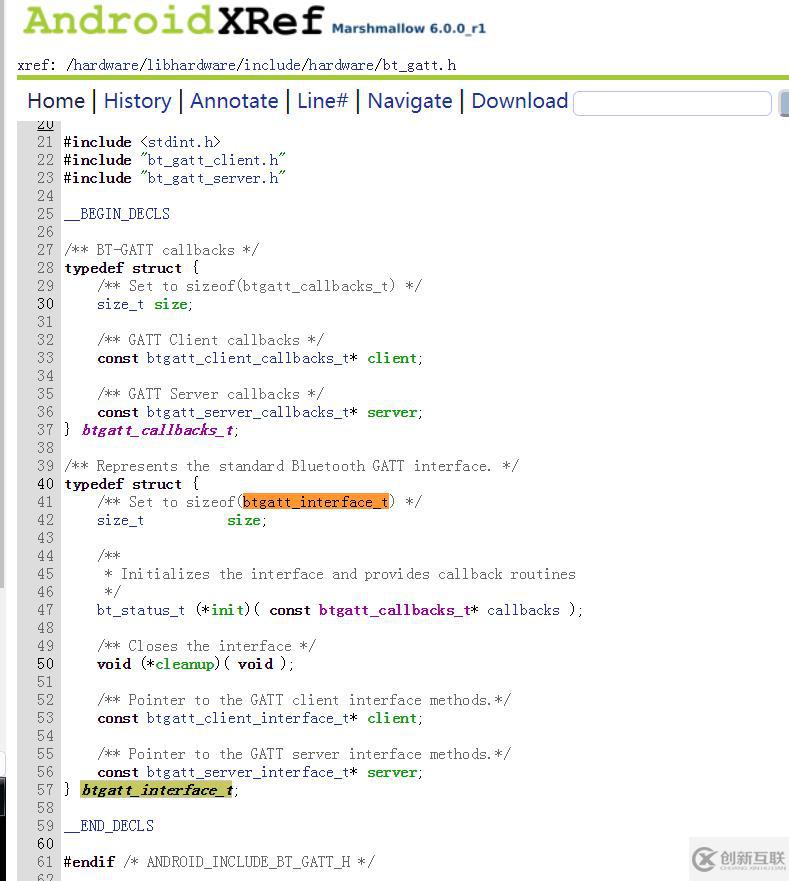Click line number 40
This screenshot has height=881, width=789.
point(46,484)
